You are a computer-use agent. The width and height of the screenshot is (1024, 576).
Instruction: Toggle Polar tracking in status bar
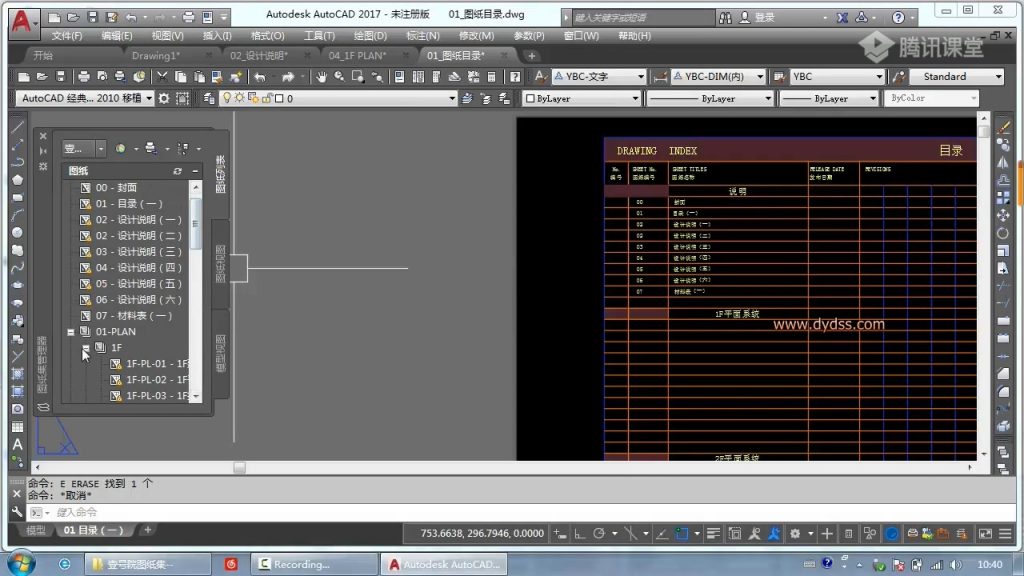[x=599, y=534]
